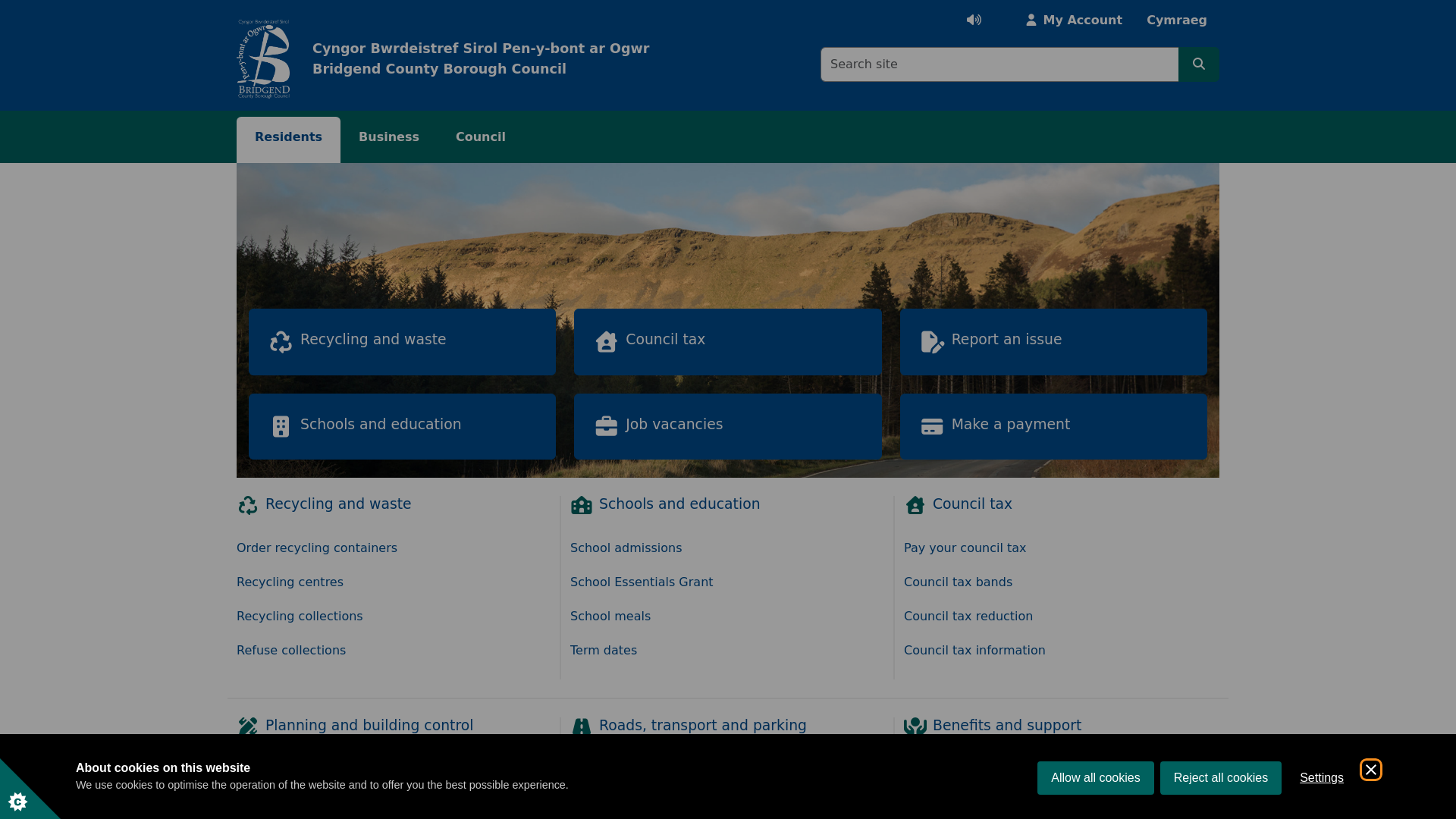Open Council tax reduction link
This screenshot has height=819, width=1456.
click(968, 617)
